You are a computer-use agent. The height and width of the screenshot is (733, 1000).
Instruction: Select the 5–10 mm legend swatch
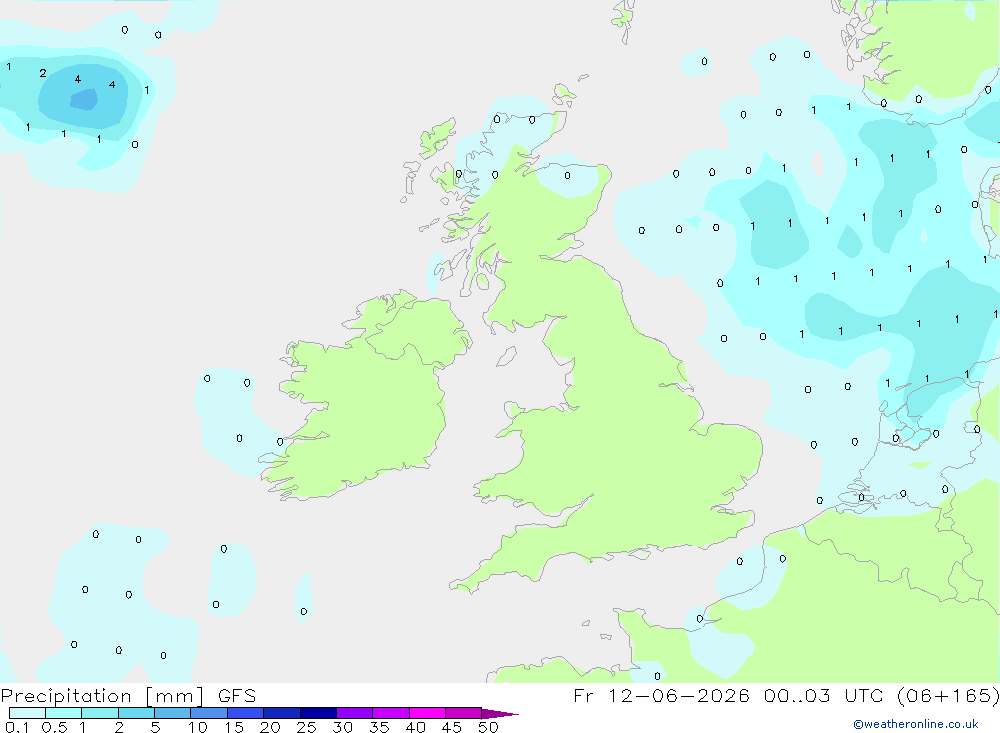click(173, 713)
